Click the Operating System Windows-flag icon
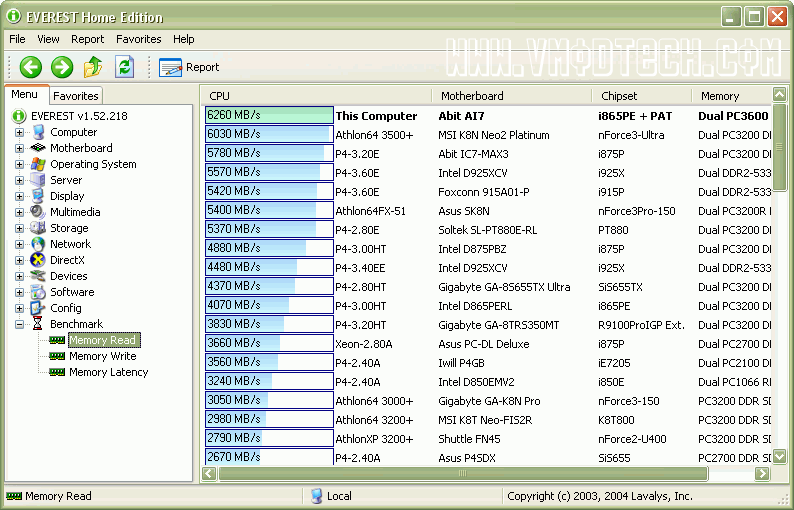 (x=38, y=164)
